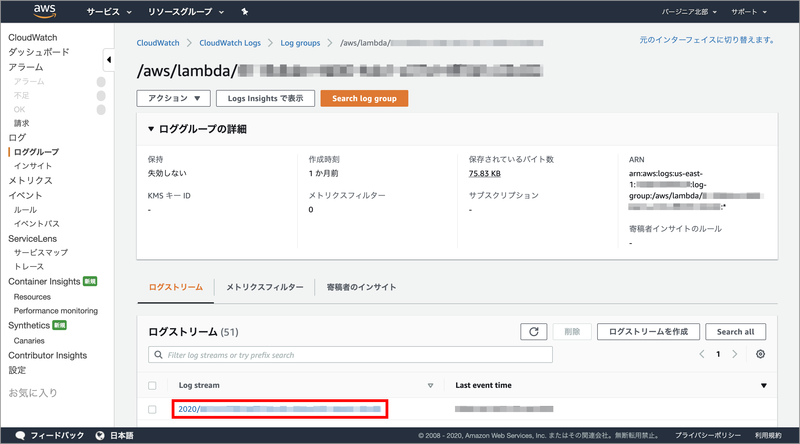Go to next page of log streams
800x444 pixels.
click(735, 354)
